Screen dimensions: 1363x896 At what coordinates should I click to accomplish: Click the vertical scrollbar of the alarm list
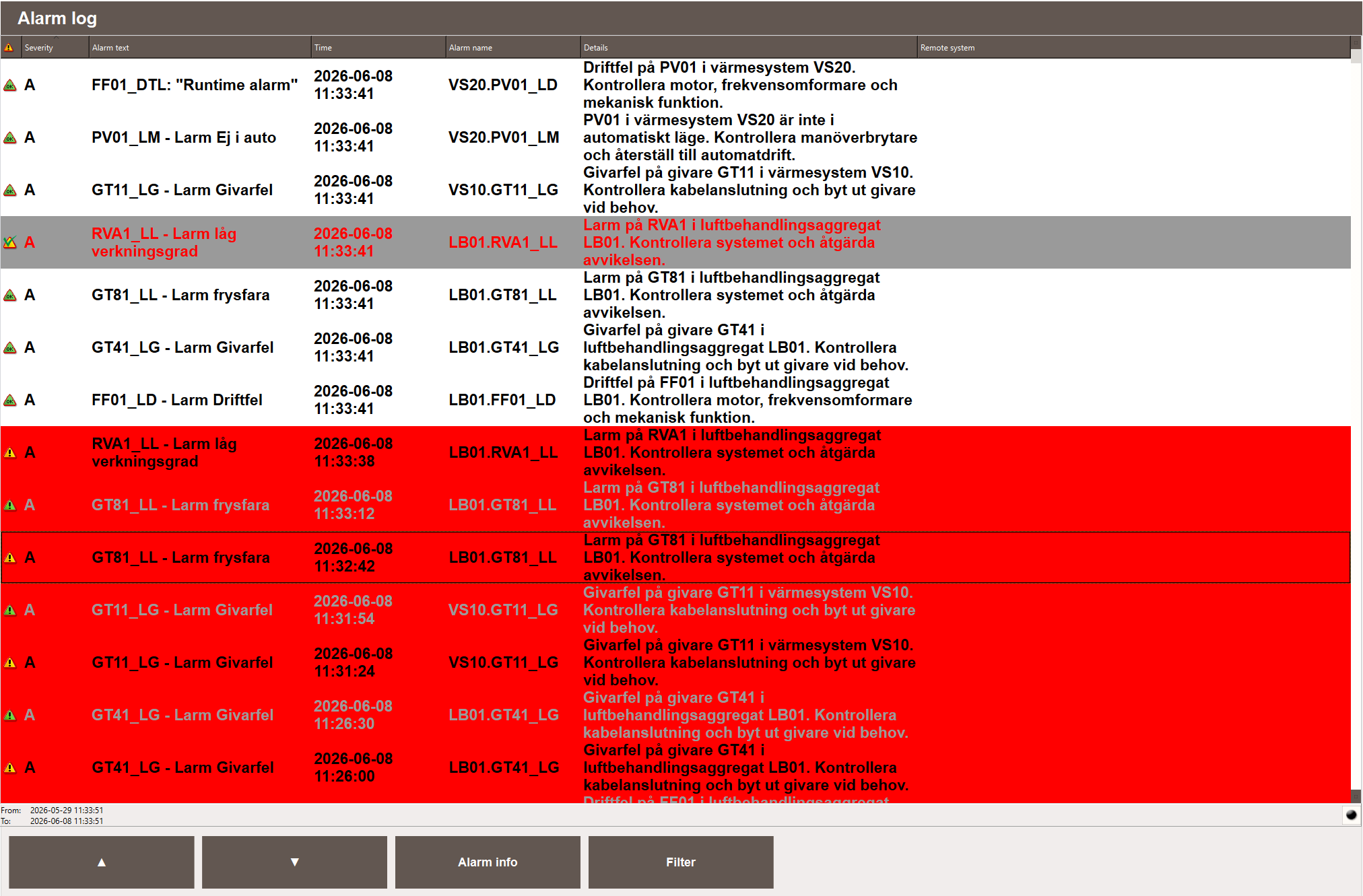pyautogui.click(x=1356, y=419)
